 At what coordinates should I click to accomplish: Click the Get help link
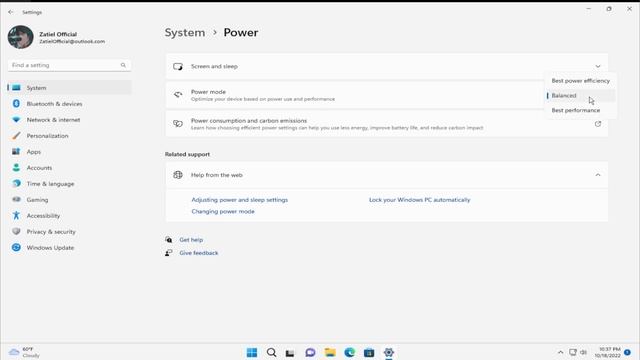coord(191,240)
